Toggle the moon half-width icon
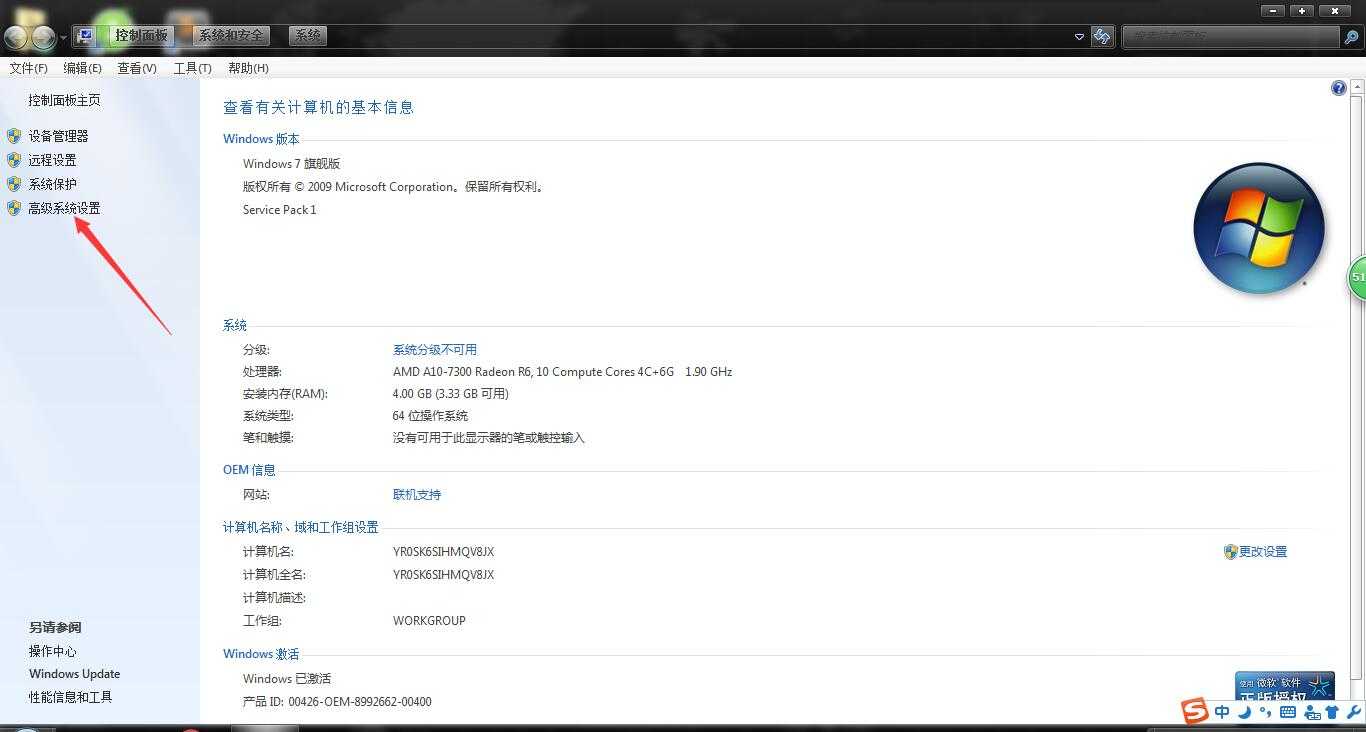This screenshot has width=1366, height=732. [1245, 712]
